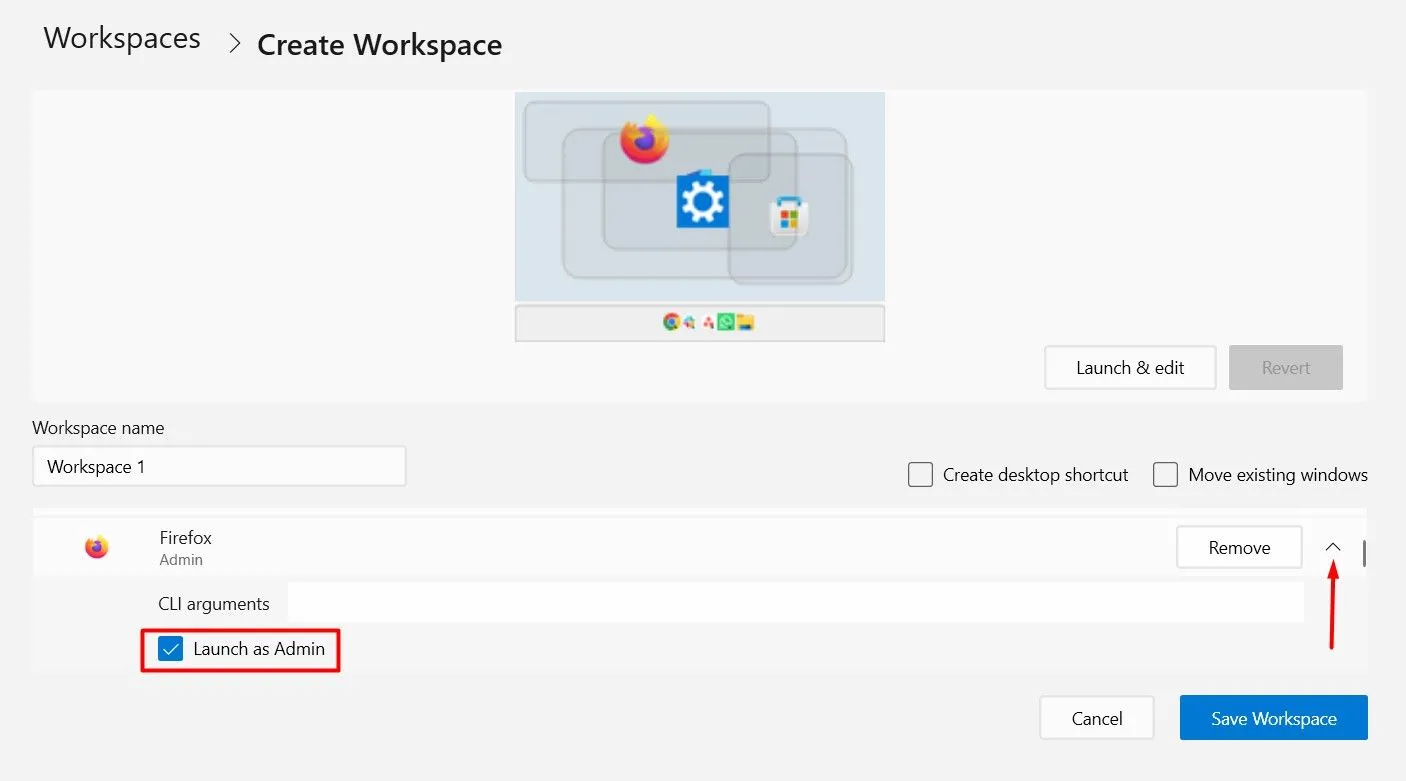Cancel workspace creation
The width and height of the screenshot is (1406, 781).
pyautogui.click(x=1096, y=717)
